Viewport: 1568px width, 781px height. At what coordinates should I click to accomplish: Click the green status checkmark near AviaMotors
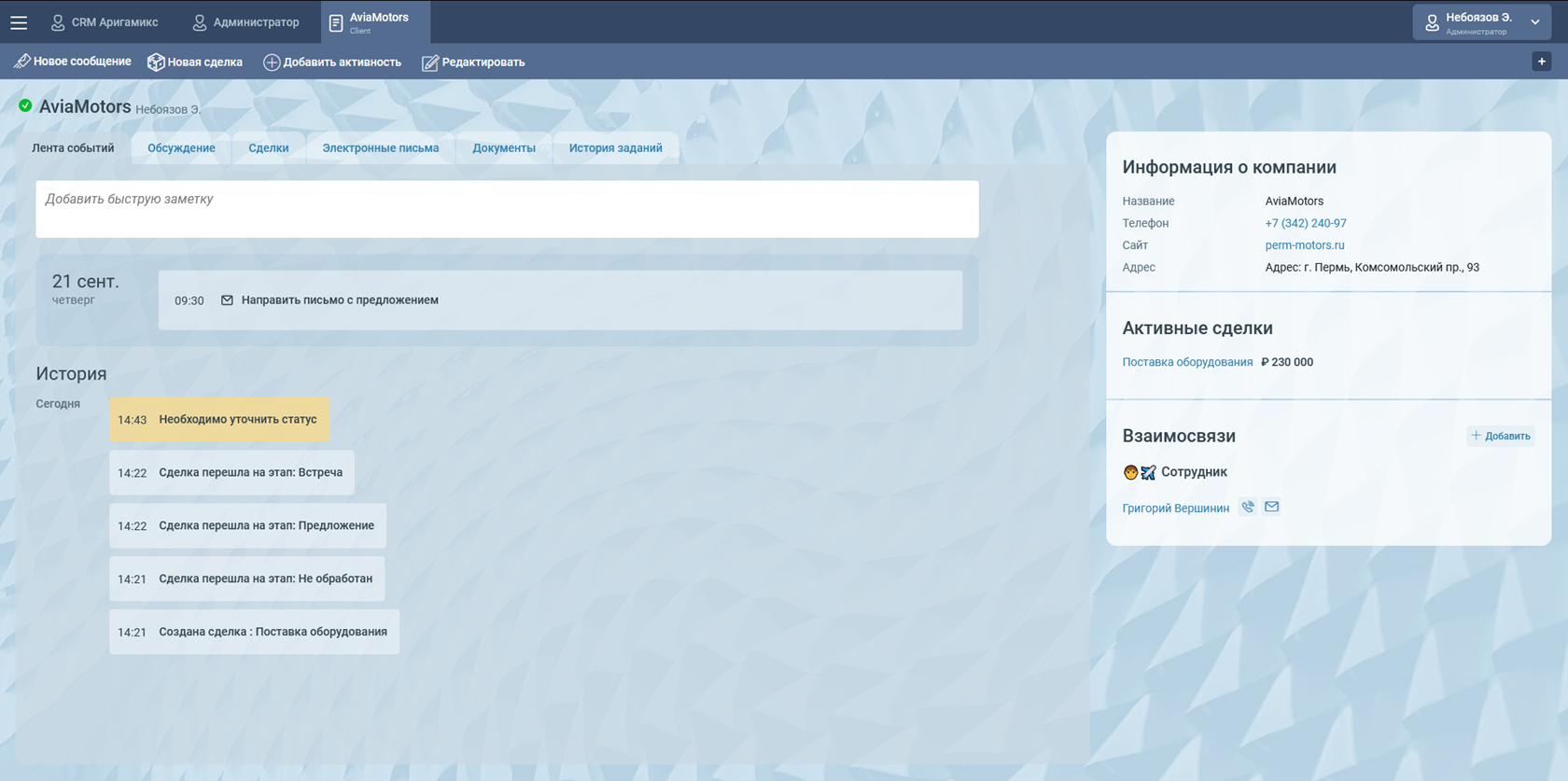click(25, 106)
